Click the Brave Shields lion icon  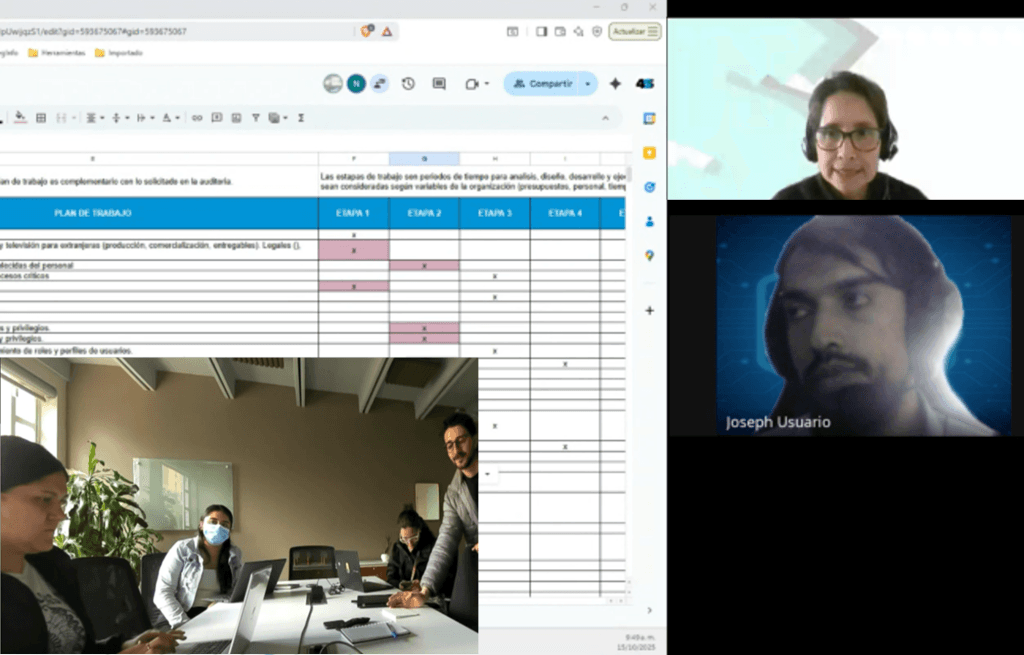[367, 32]
